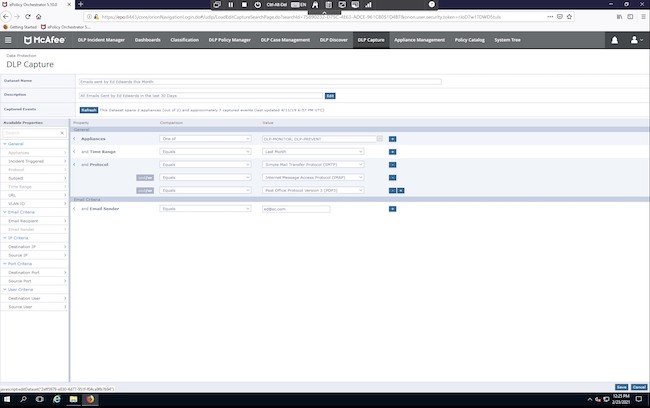Click the blue button on the Email Sender row

pyautogui.click(x=393, y=209)
